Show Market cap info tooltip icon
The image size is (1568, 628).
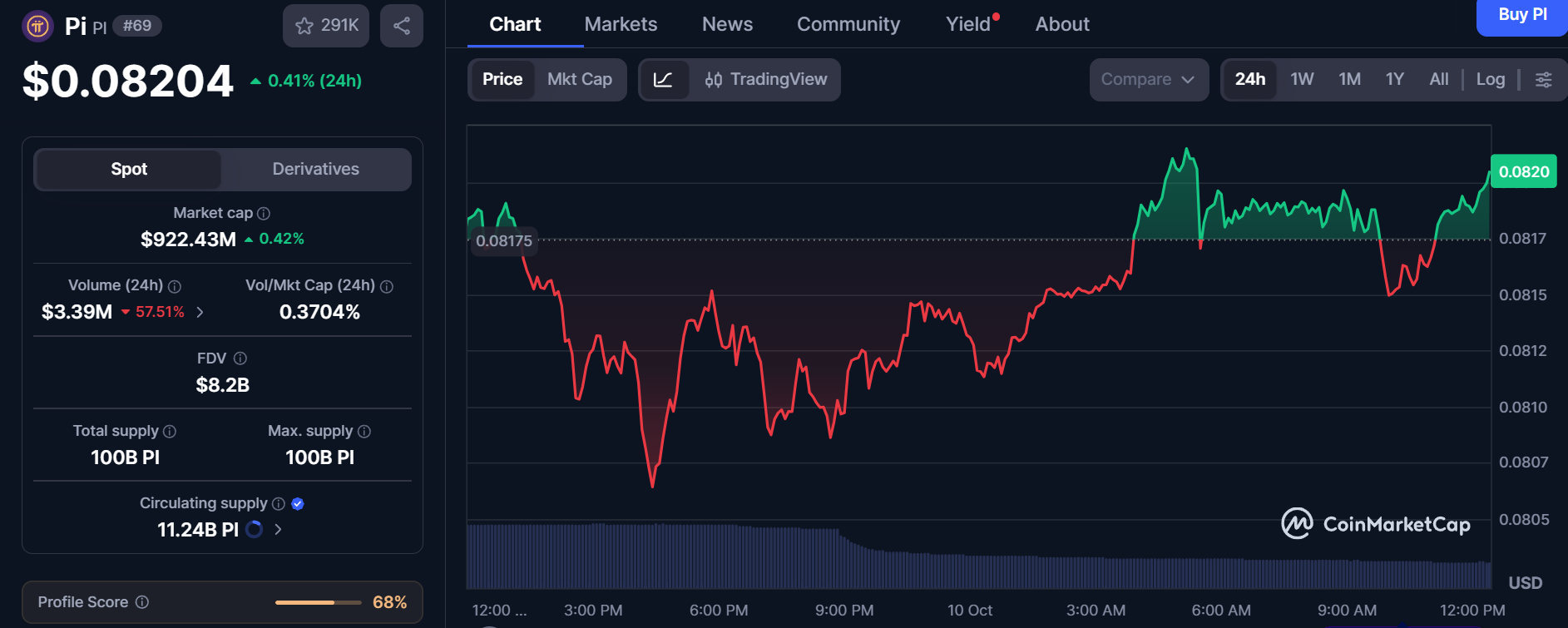pos(264,214)
